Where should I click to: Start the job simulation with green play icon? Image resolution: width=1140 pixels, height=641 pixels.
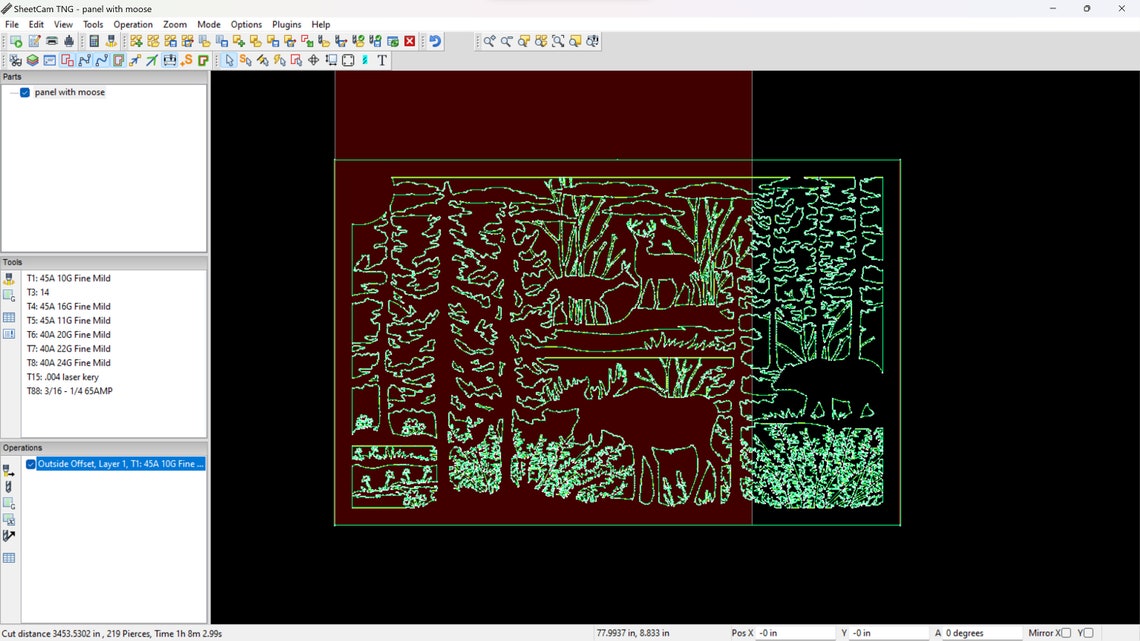tap(15, 41)
